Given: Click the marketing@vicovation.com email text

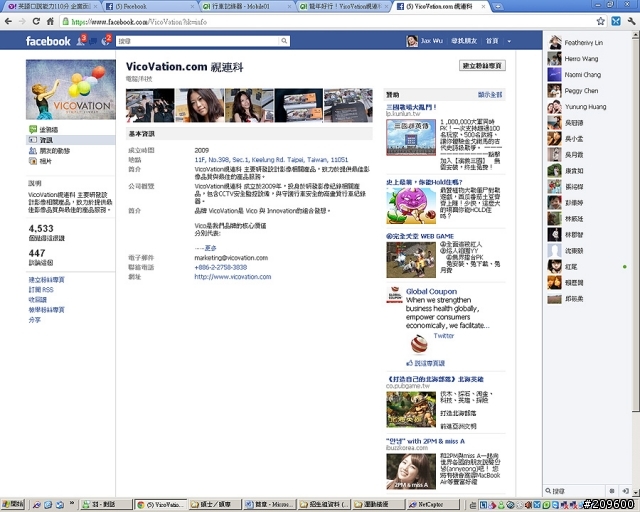Looking at the screenshot, I should click(231, 258).
